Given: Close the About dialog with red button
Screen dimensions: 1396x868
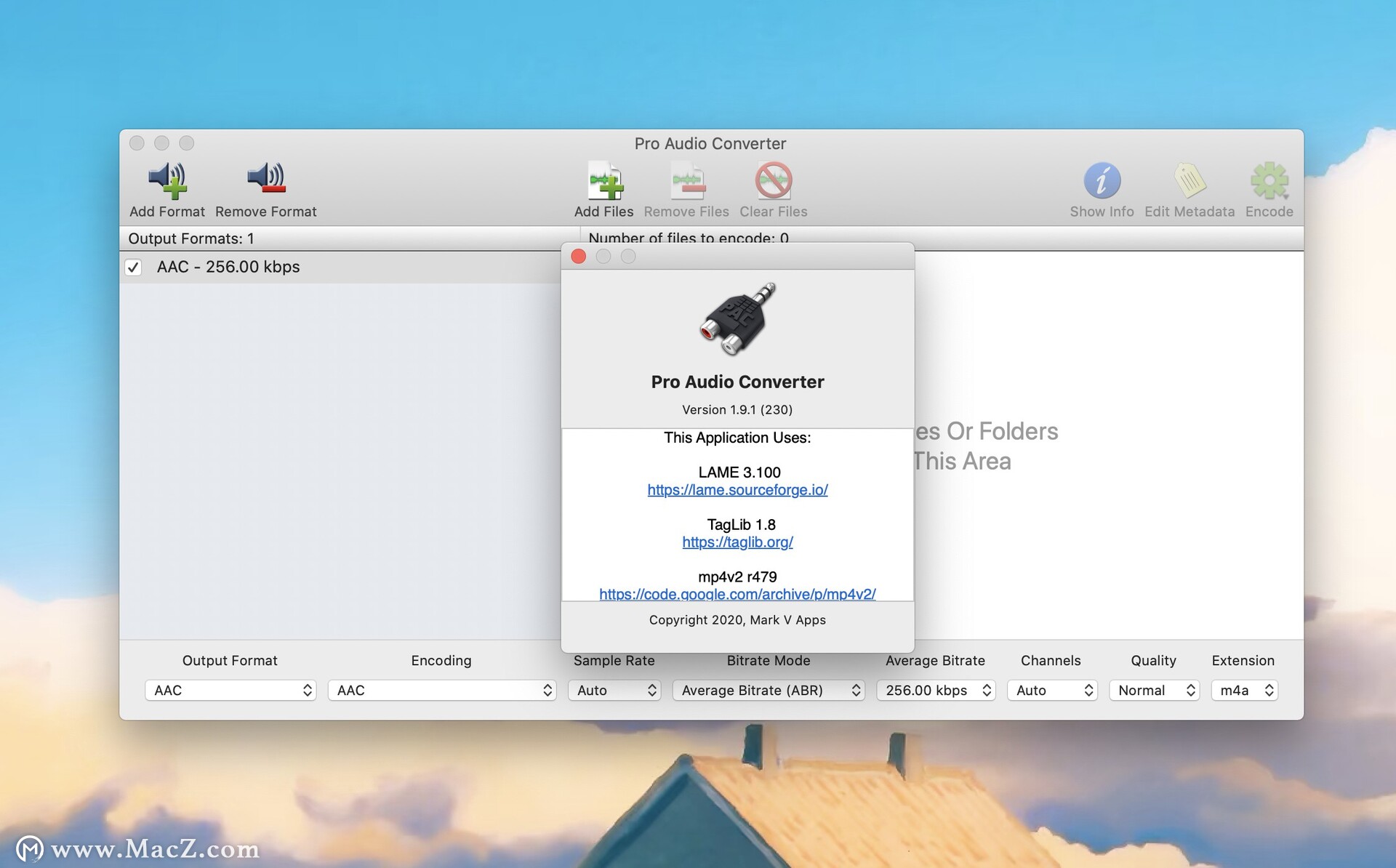Looking at the screenshot, I should click(x=579, y=257).
